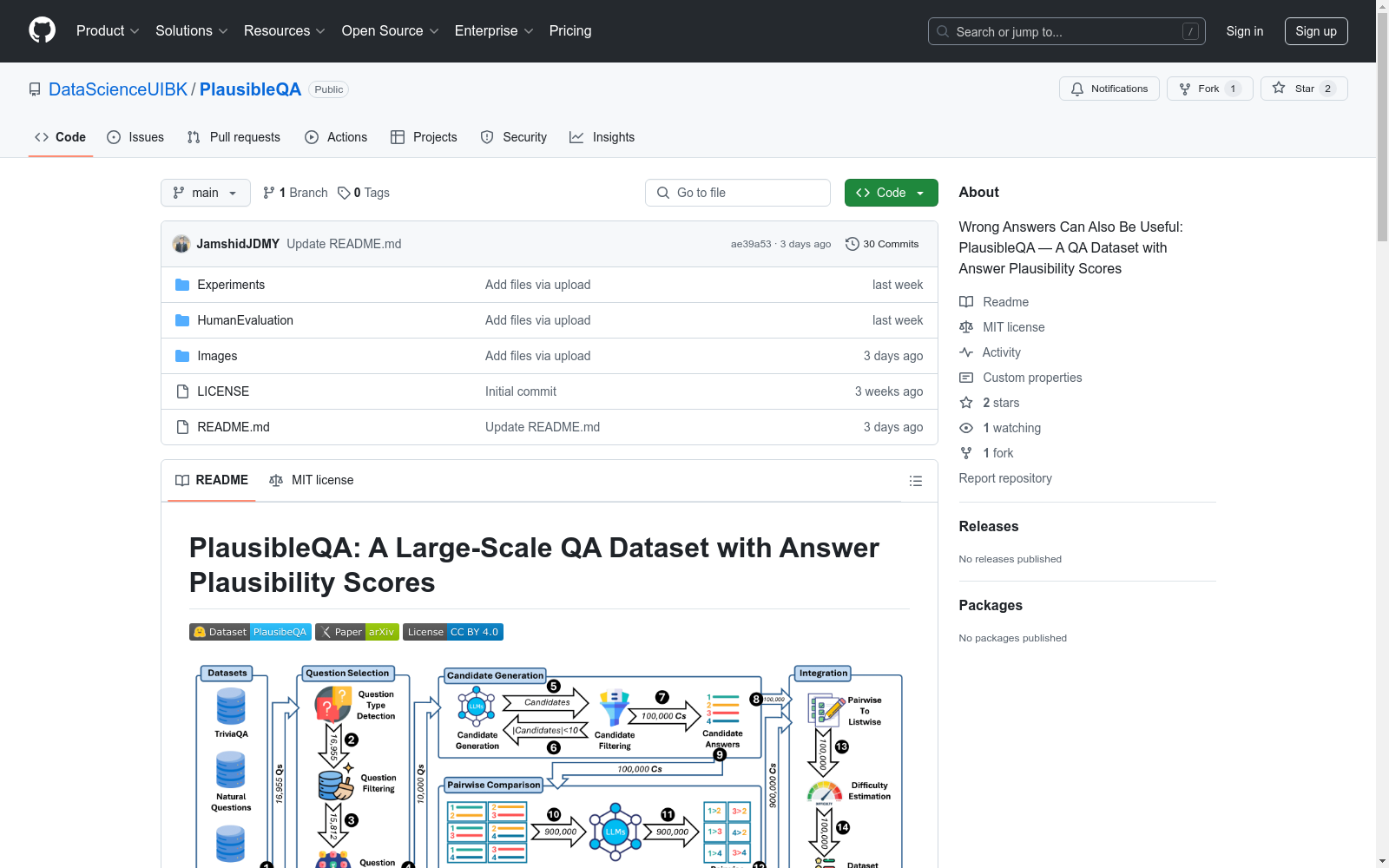1389x868 pixels.
Task: Click the fork count 1 badge
Action: [x=1233, y=89]
